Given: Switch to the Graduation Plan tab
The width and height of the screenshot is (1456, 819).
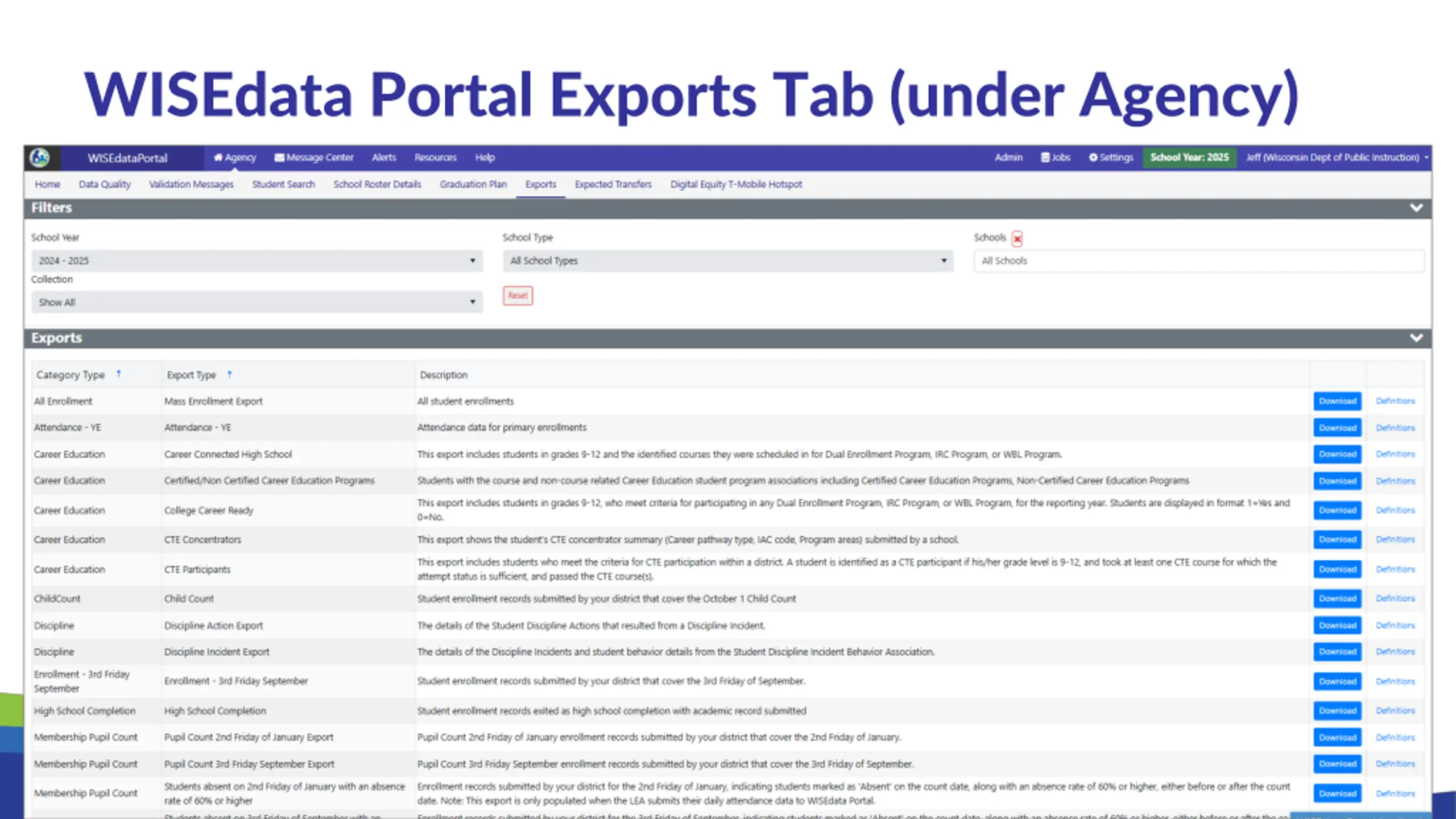Looking at the screenshot, I should [x=473, y=184].
